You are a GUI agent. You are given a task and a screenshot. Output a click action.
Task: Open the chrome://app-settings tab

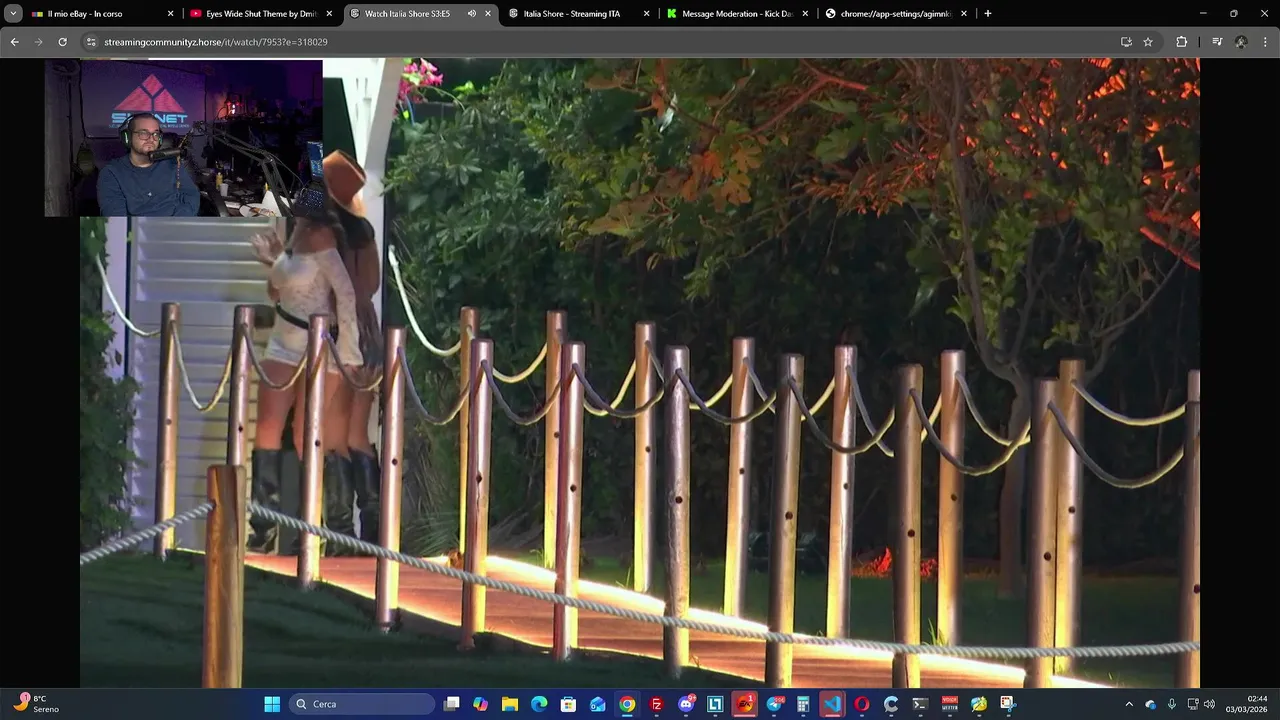tap(897, 14)
